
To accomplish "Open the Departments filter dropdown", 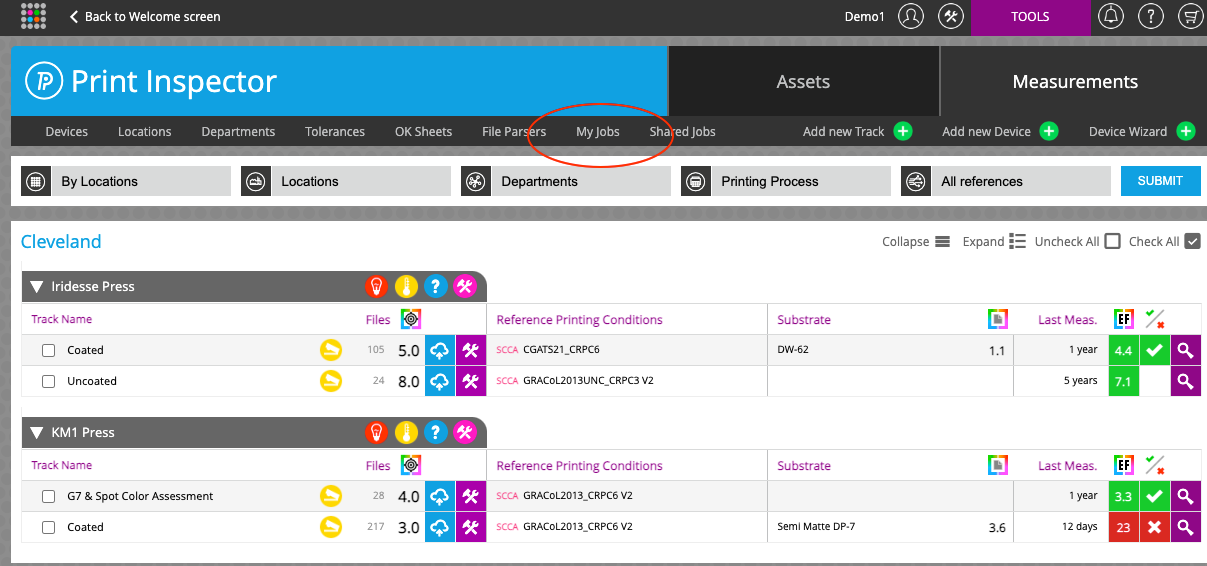I will coord(566,181).
